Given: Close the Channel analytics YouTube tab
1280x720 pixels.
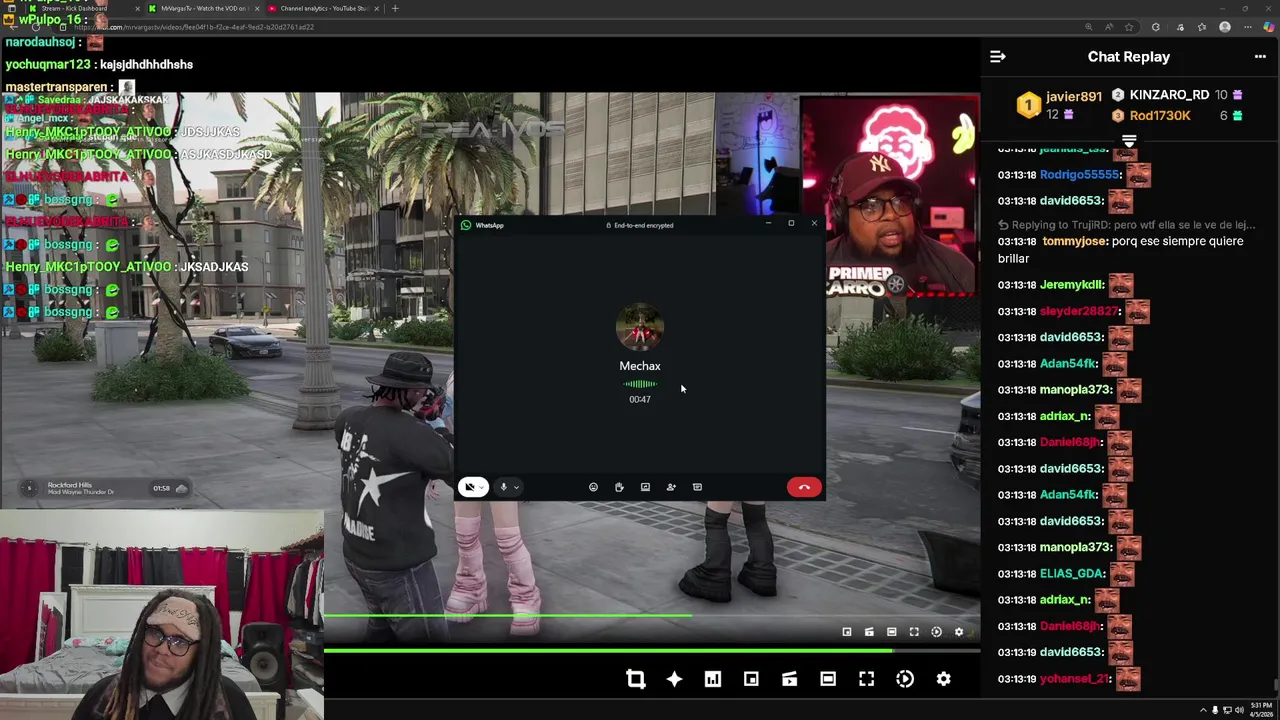Looking at the screenshot, I should click(x=376, y=8).
